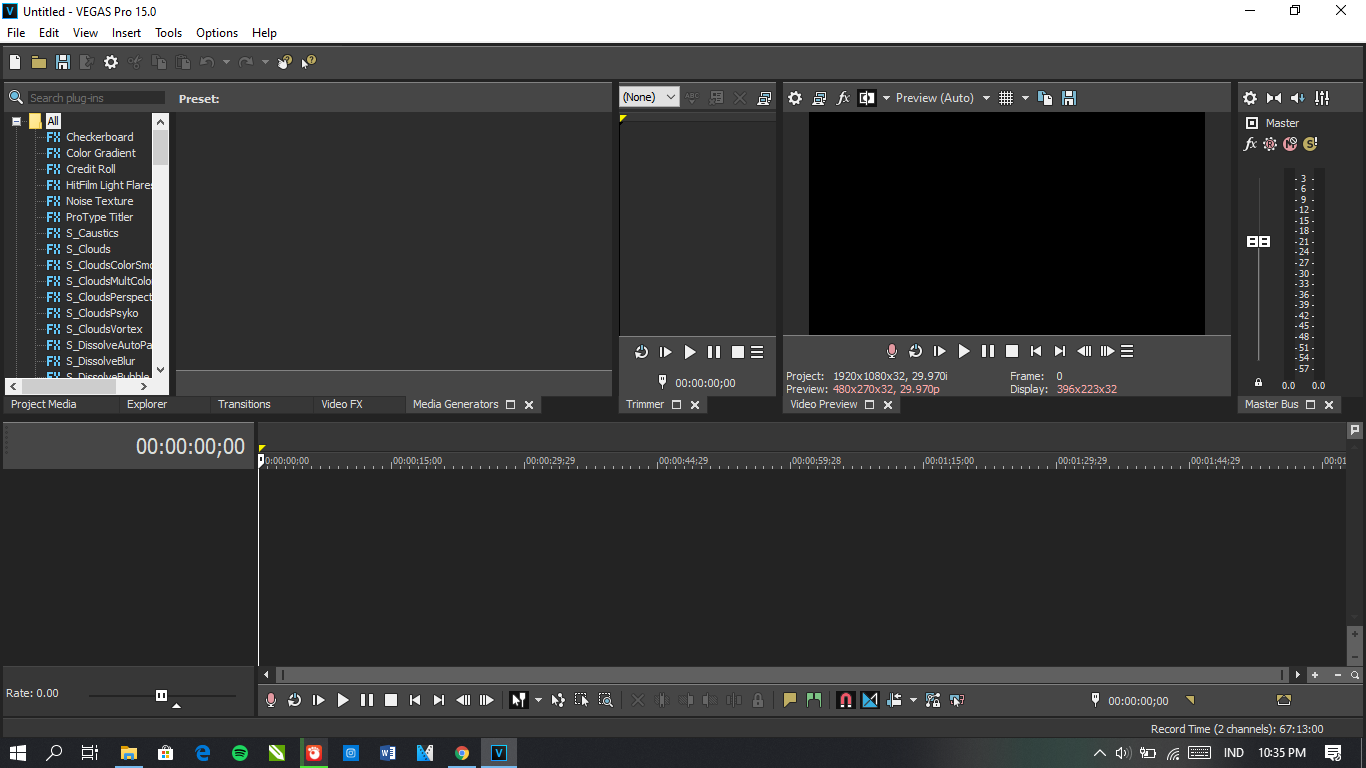Open Video Preview properties gear icon

pyautogui.click(x=795, y=98)
